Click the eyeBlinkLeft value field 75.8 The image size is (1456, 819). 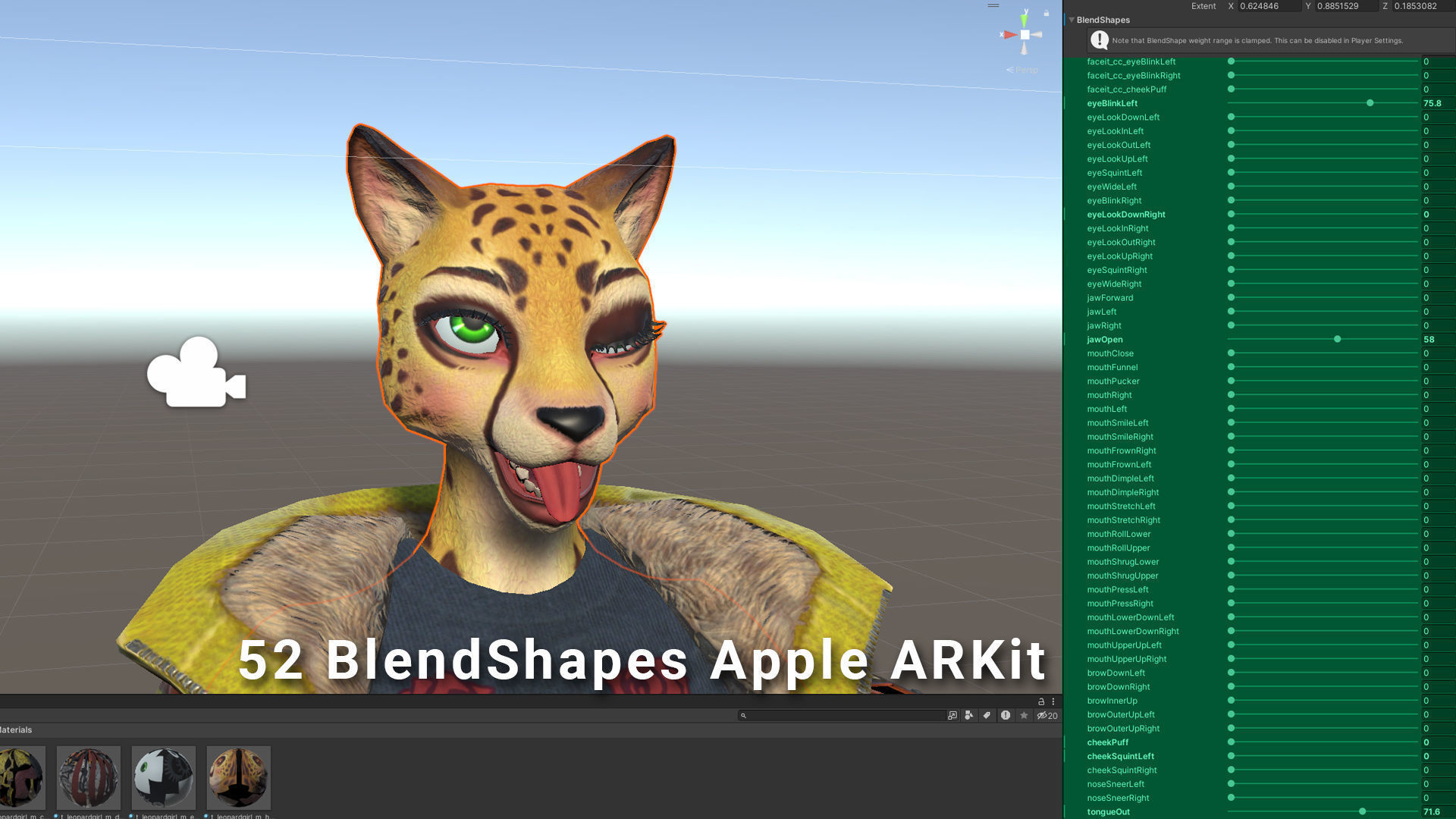pos(1438,103)
